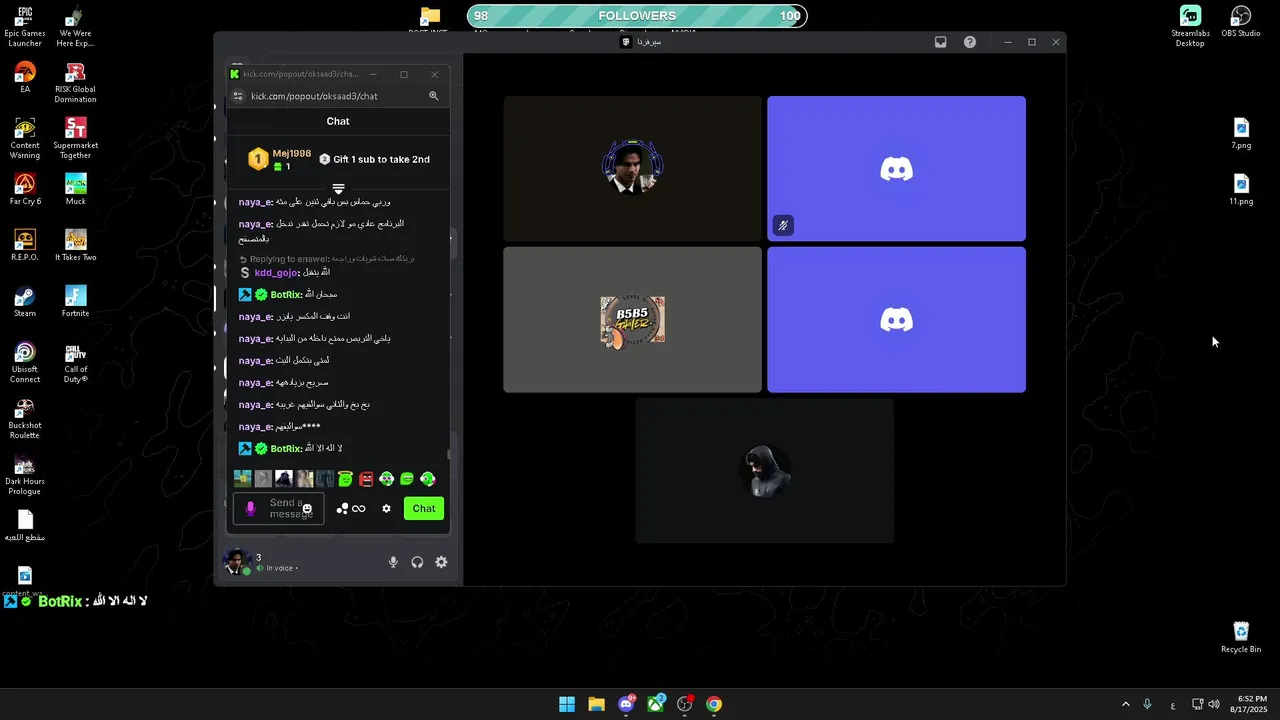1280x720 pixels.
Task: Click the Kick site info icon in address bar
Action: tap(238, 96)
